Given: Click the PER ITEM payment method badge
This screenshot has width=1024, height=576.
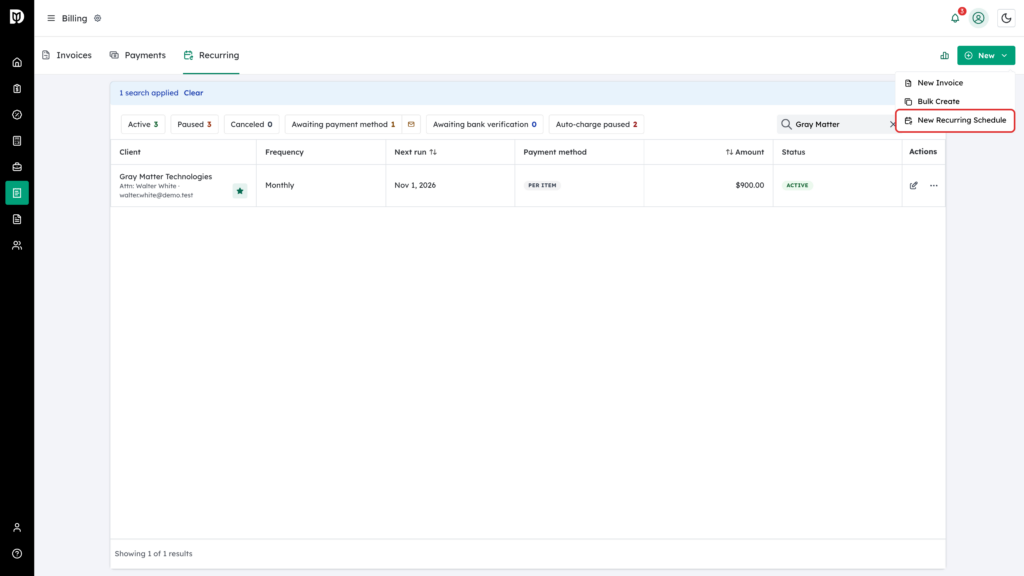Looking at the screenshot, I should point(542,185).
